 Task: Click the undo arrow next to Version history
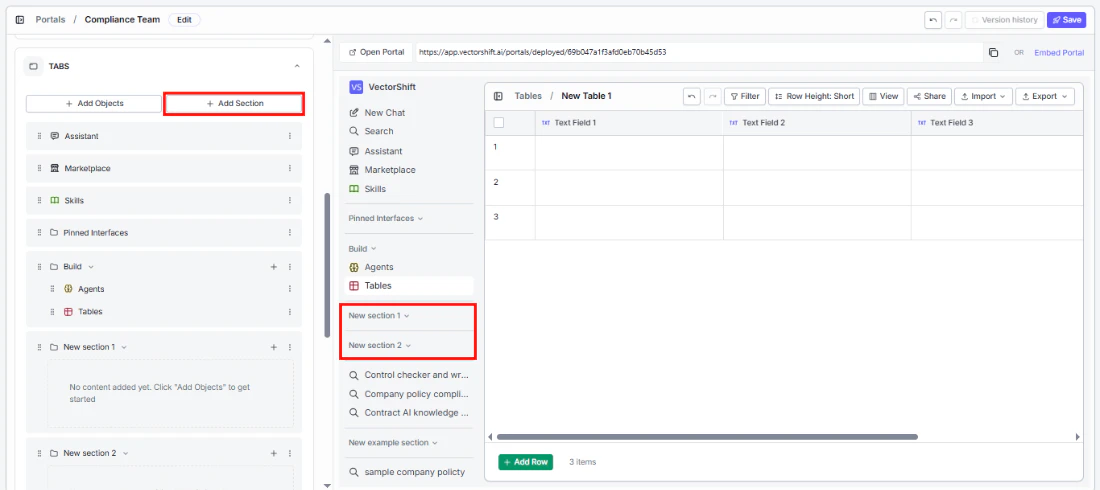click(933, 20)
